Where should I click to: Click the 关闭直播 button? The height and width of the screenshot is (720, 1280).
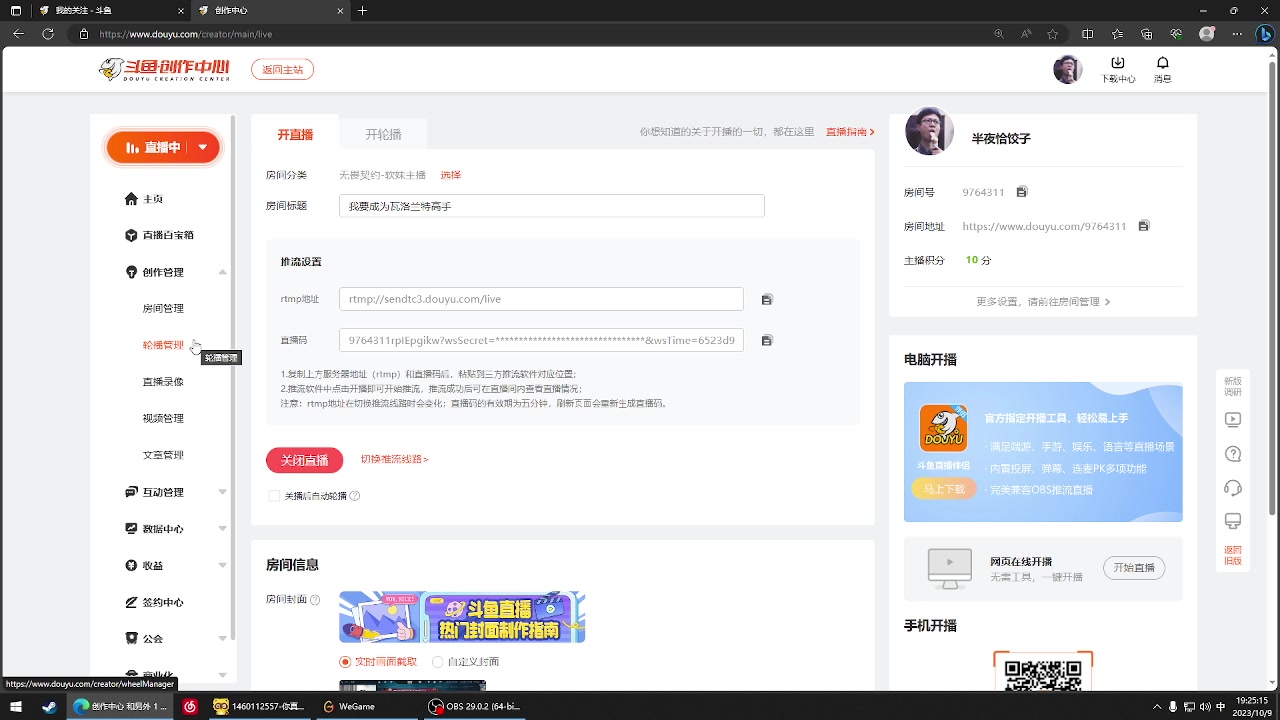pyautogui.click(x=304, y=460)
